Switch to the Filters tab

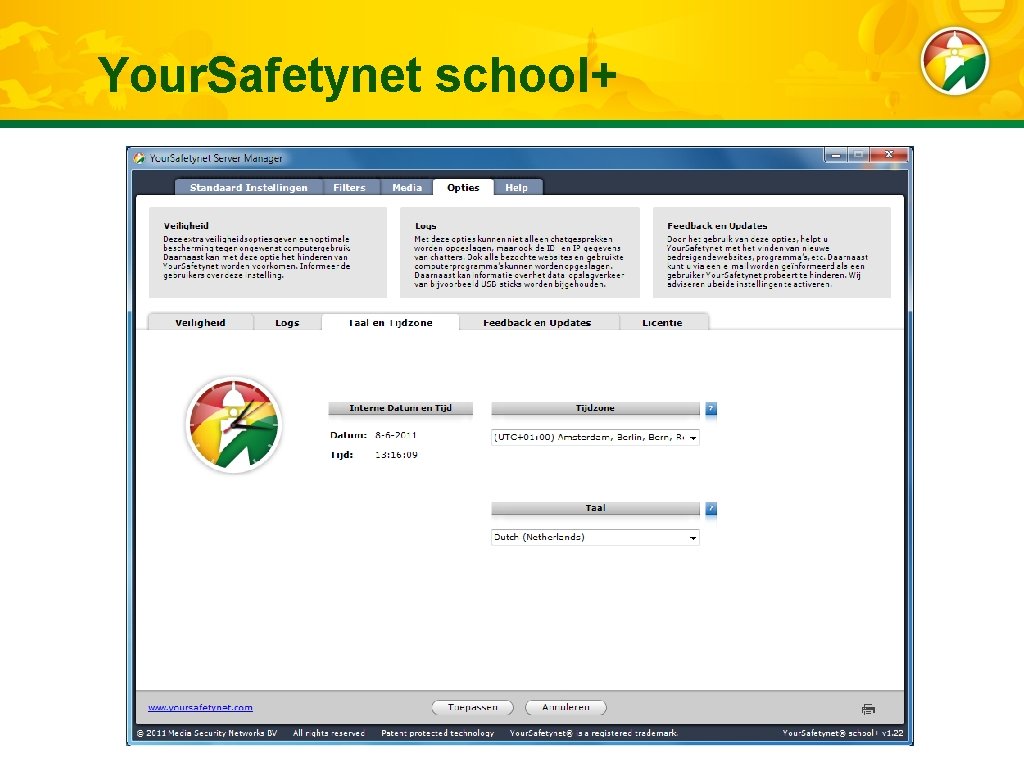click(x=349, y=187)
